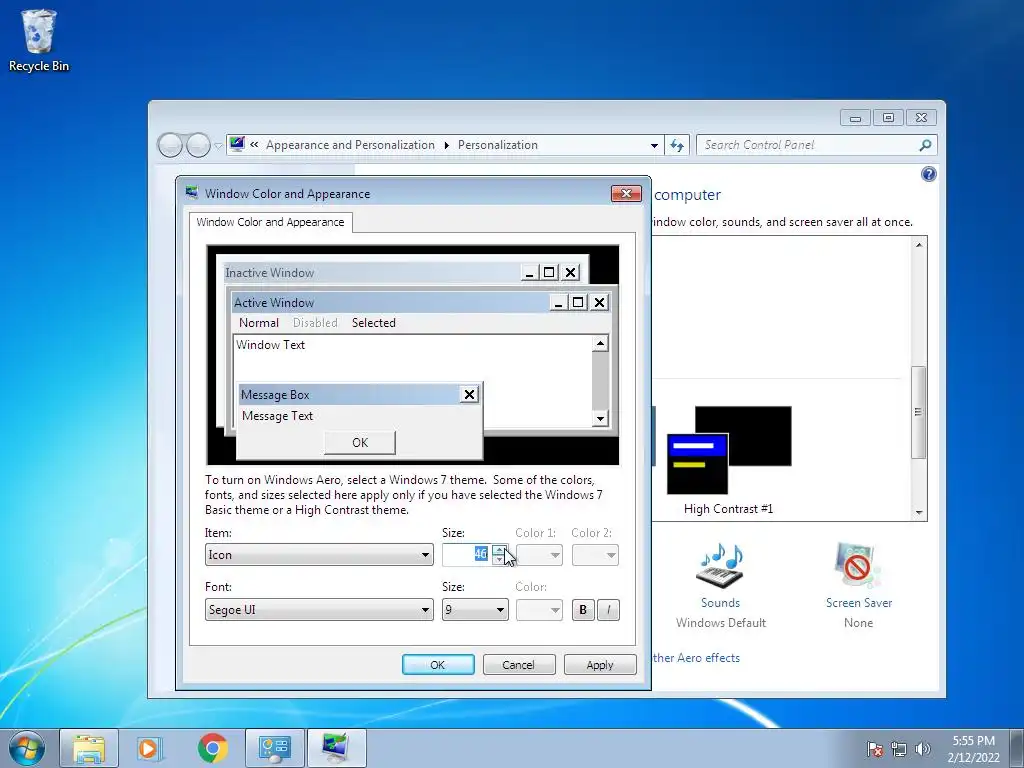The height and width of the screenshot is (768, 1024).
Task: Open the Color 2 dropdown
Action: click(595, 555)
